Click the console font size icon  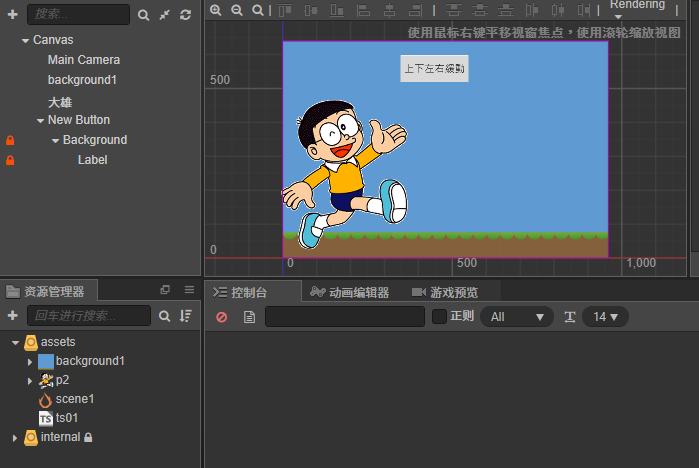pyautogui.click(x=570, y=317)
